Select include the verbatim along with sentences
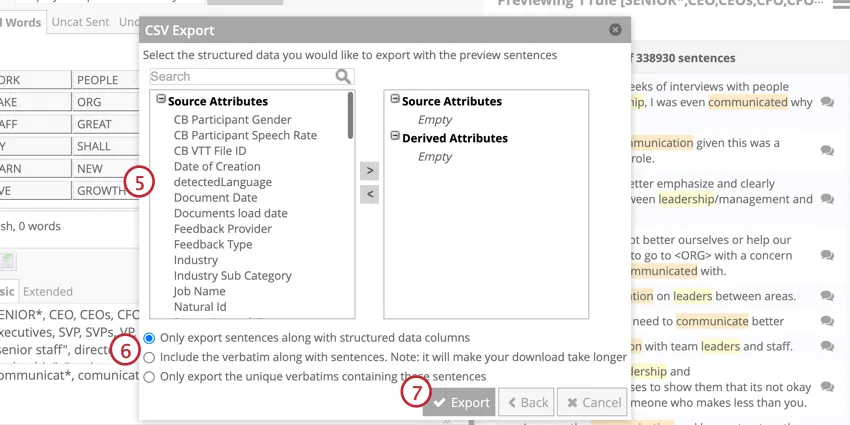 point(149,357)
